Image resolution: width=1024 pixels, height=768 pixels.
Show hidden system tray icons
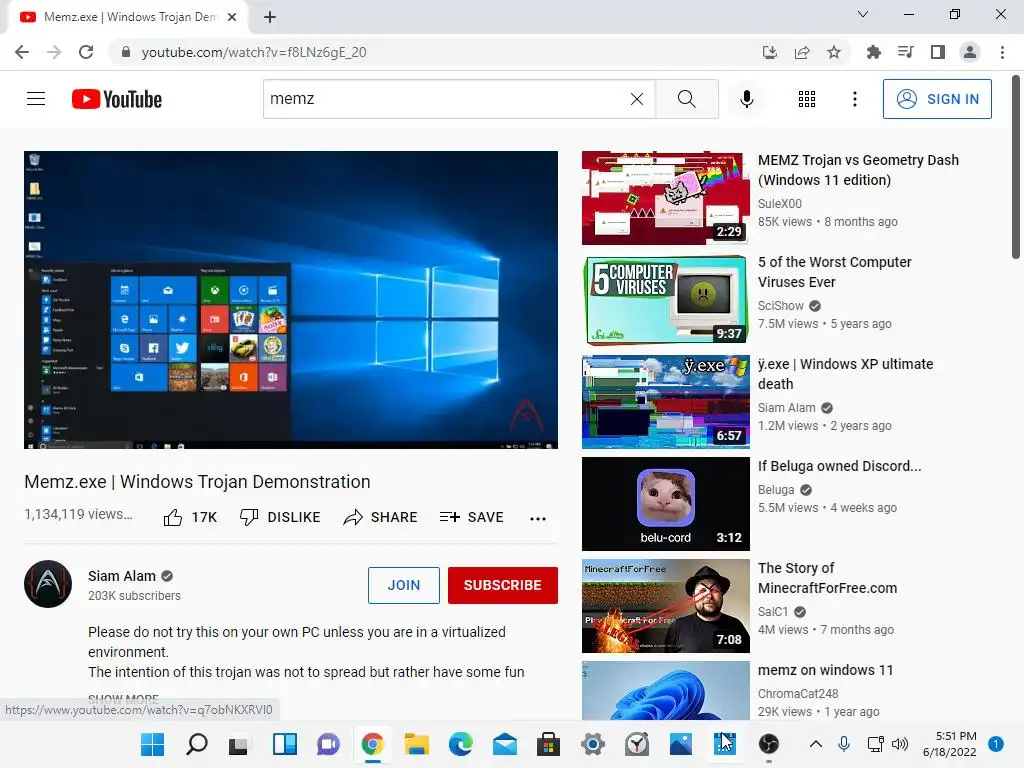pyautogui.click(x=816, y=744)
